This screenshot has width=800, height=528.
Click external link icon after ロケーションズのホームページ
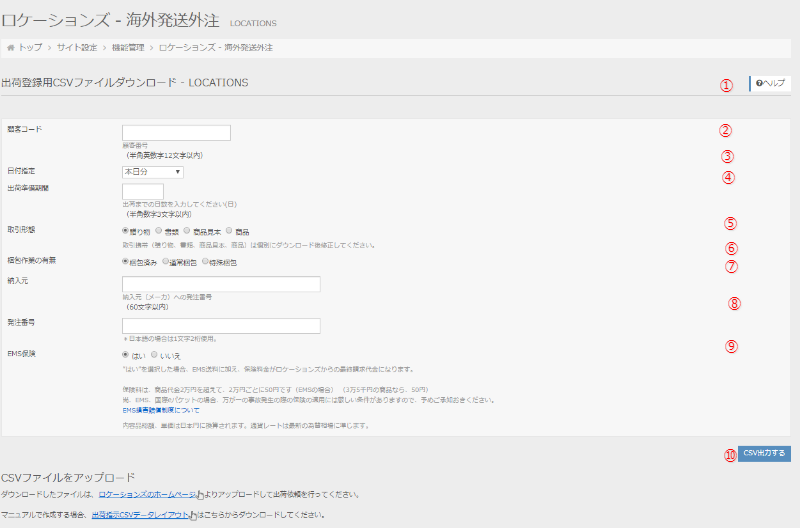201,494
